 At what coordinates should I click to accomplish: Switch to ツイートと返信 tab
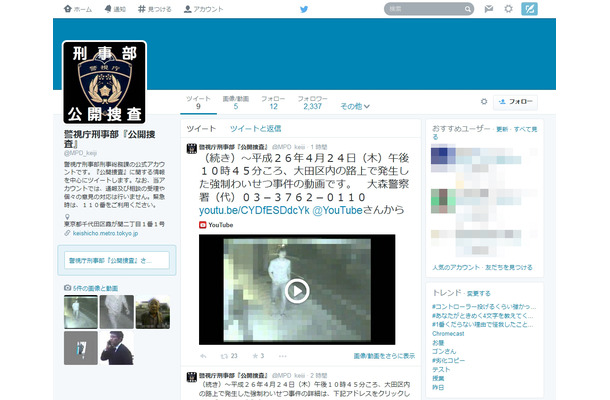(x=255, y=128)
